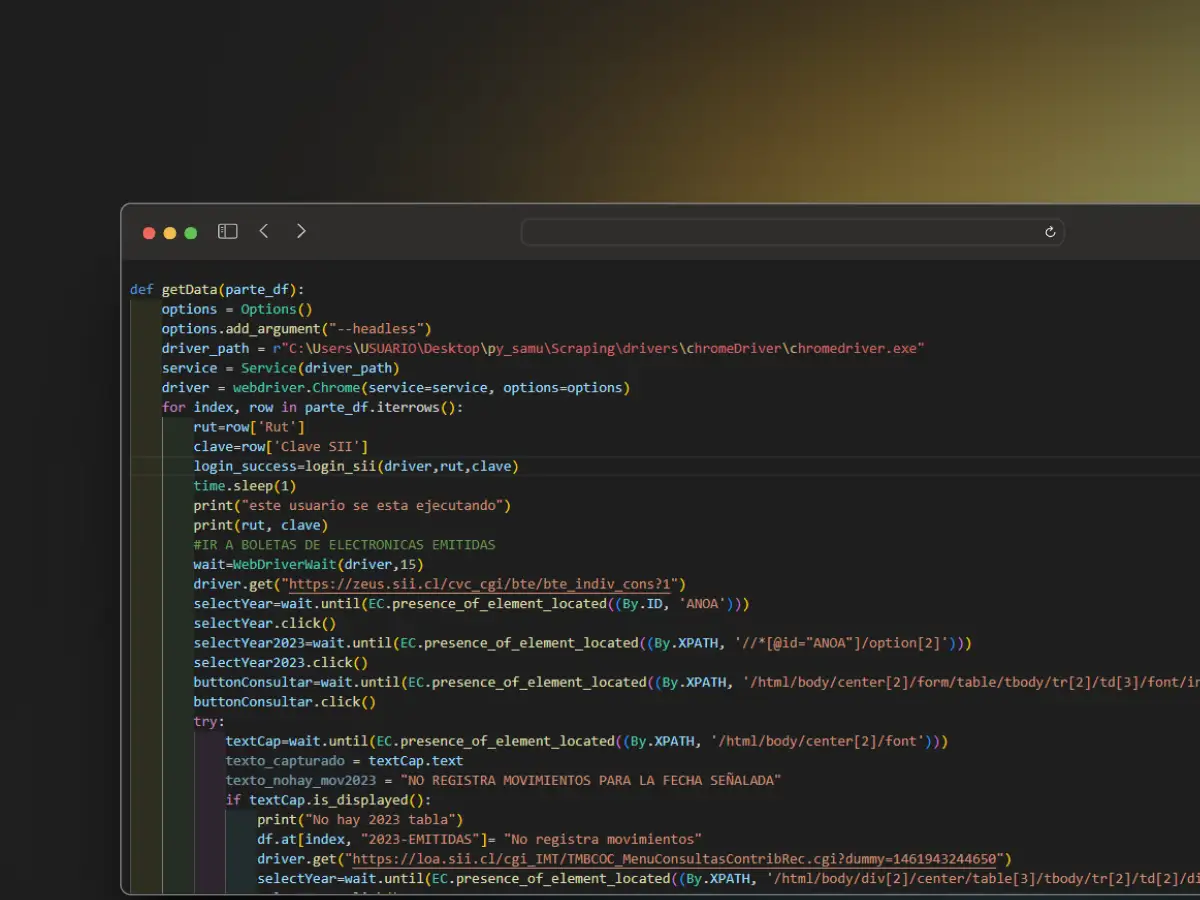Click the first selectYear.click() line
1200x900 pixels.
coord(265,623)
